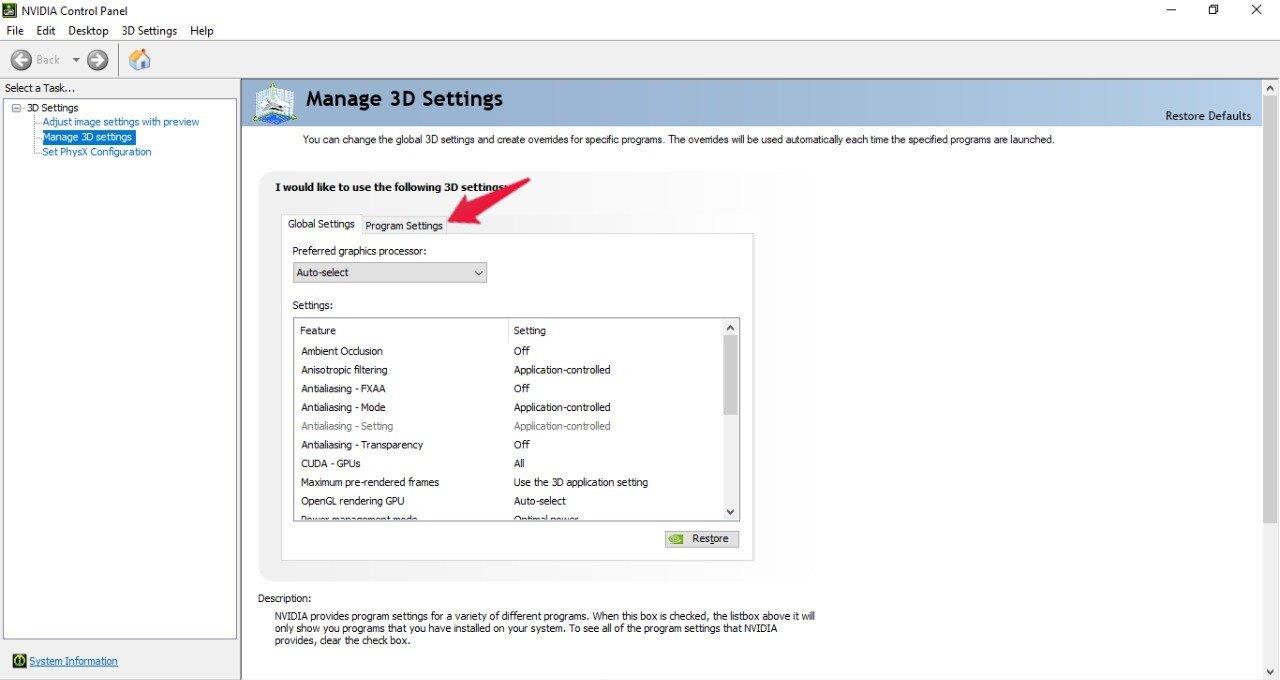Screen dimensions: 1280x680
Task: Click the NVIDIA logo on Restore button
Action: pyautogui.click(x=677, y=539)
